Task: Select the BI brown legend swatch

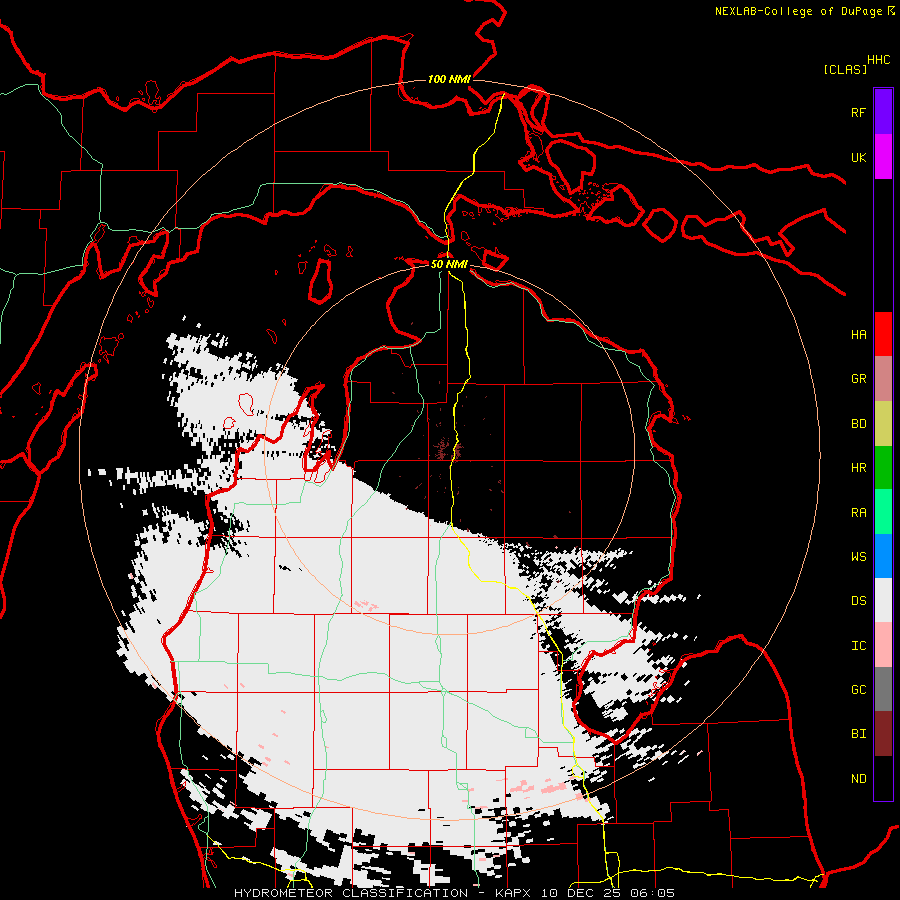Action: [x=883, y=734]
